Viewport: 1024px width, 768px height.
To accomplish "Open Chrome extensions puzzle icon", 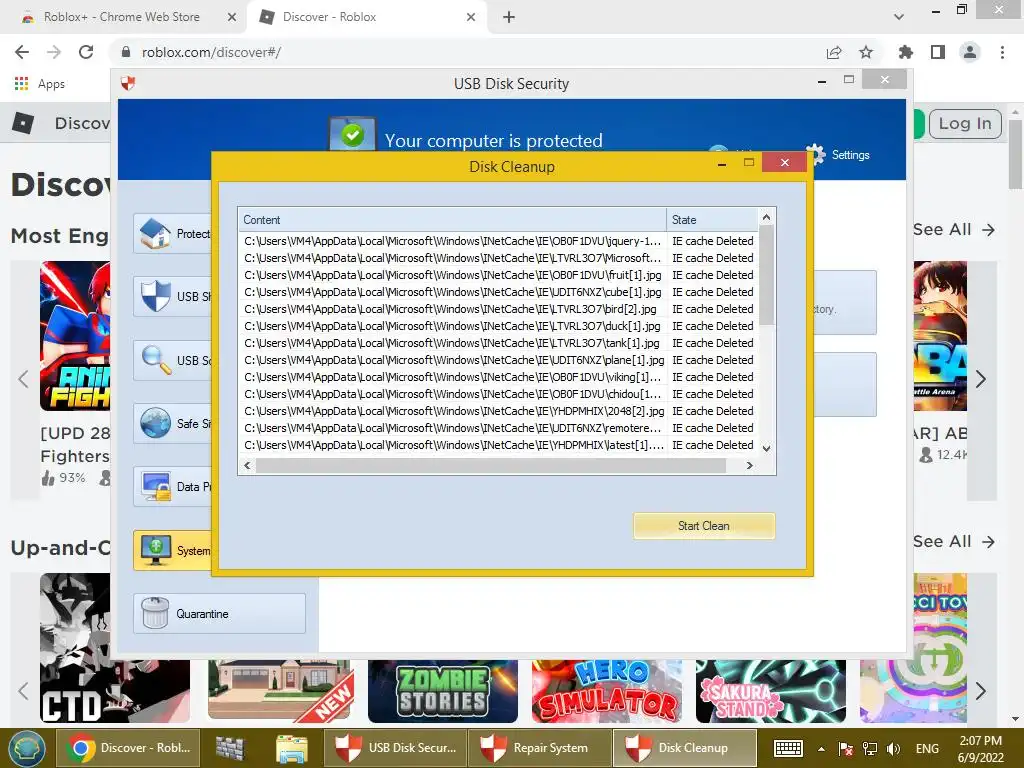I will 906,52.
